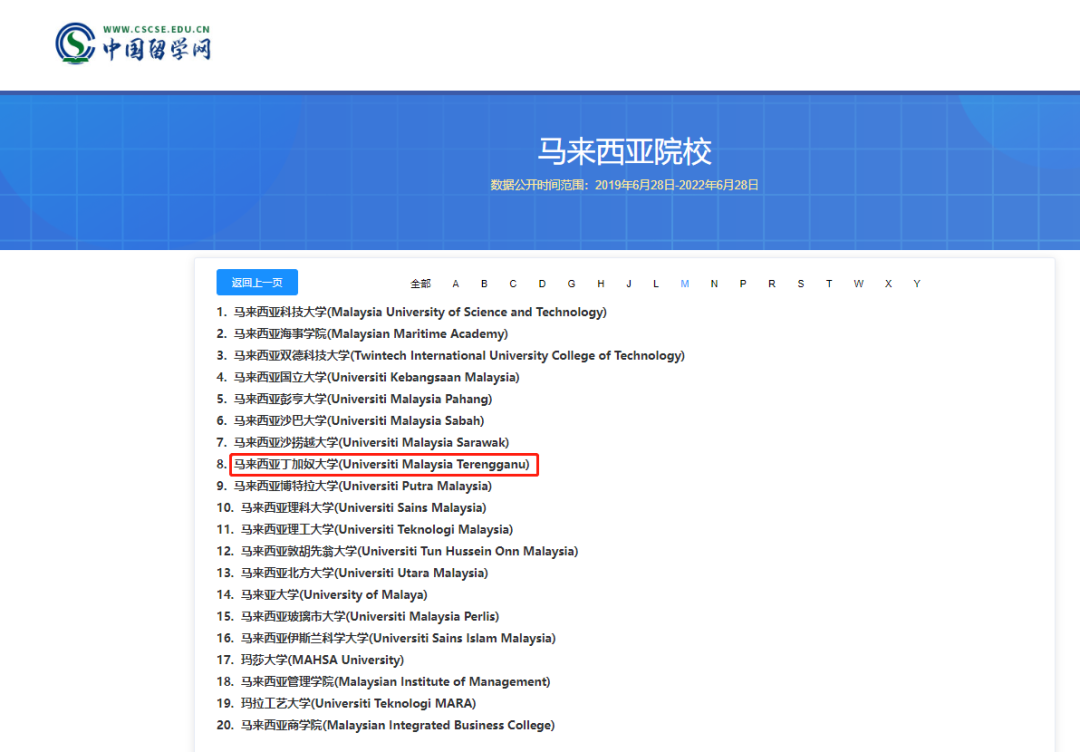1080x752 pixels.
Task: Open Malaysia University of Science and Technology
Action: 420,312
